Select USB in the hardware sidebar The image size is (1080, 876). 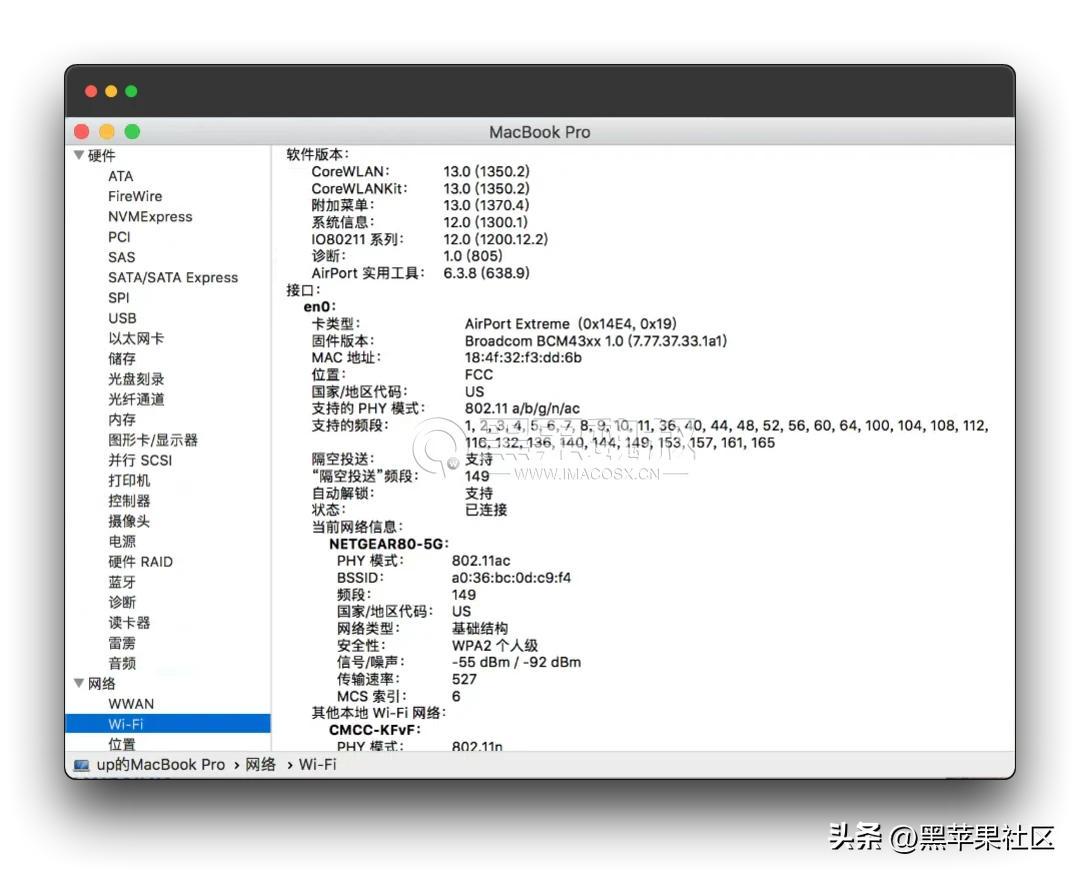pos(120,318)
